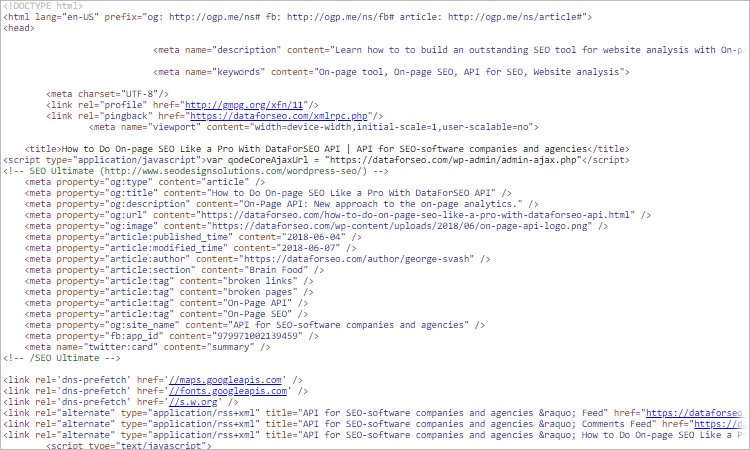Click the article:tag "On-Page API" line
This screenshot has height=450, width=750.
click(166, 303)
